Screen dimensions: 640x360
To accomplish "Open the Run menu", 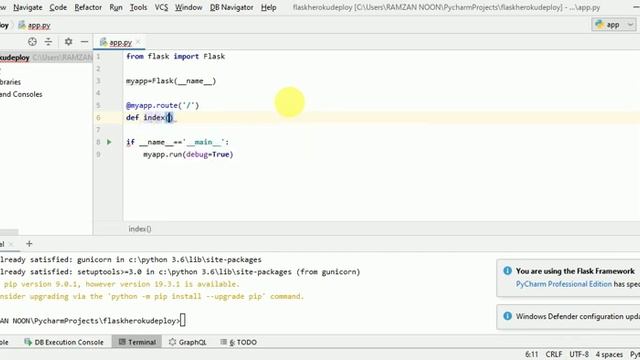I will tap(116, 7).
